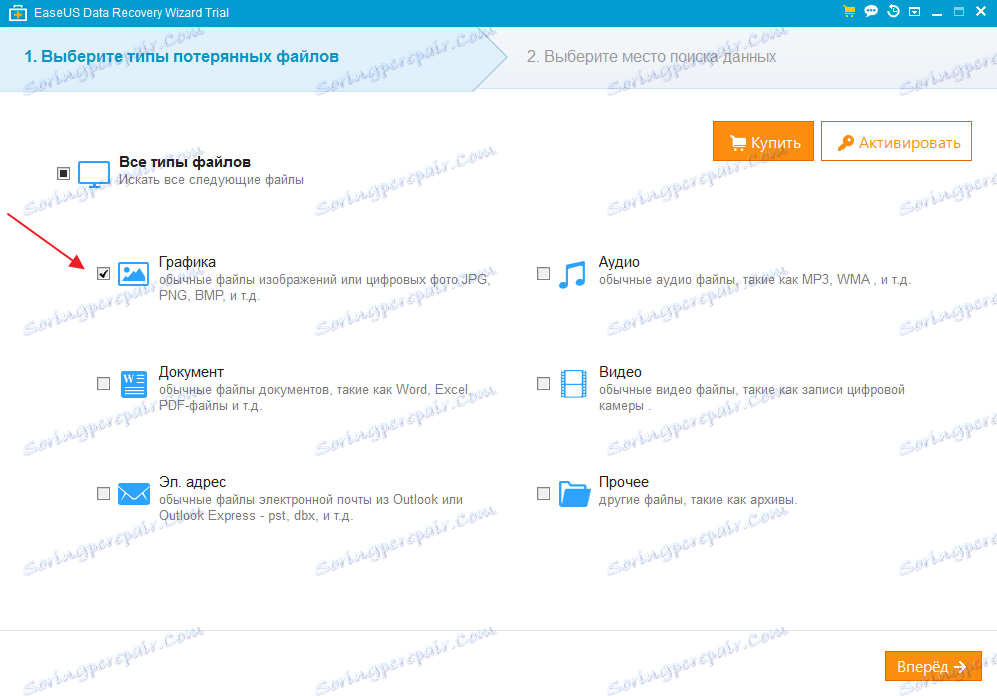Click the Аудио music note icon

[x=572, y=275]
